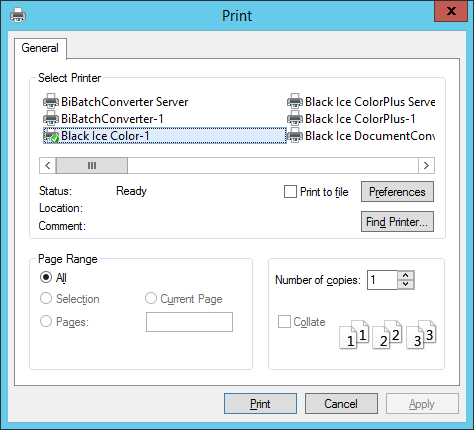Image resolution: width=474 pixels, height=430 pixels.
Task: Choose the All page range option
Action: pos(46,277)
